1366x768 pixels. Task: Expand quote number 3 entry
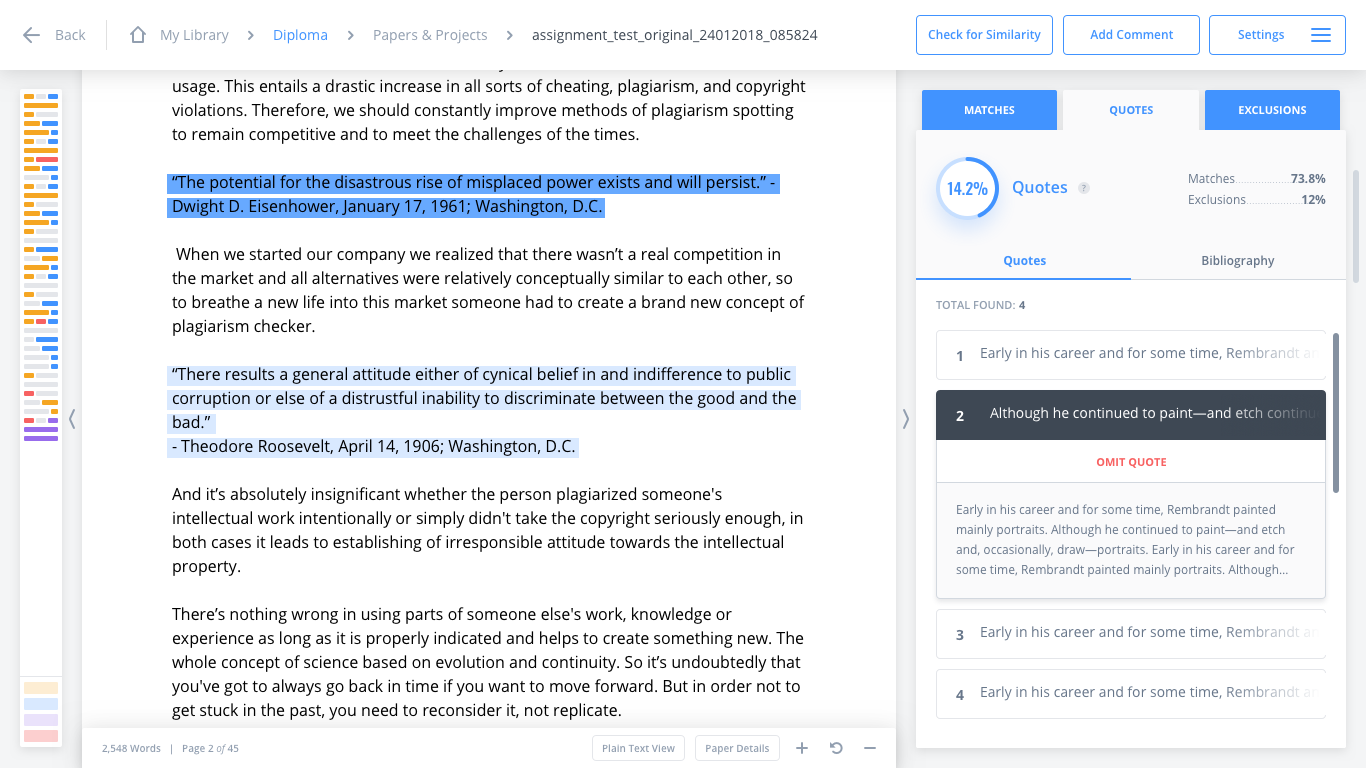point(1131,634)
